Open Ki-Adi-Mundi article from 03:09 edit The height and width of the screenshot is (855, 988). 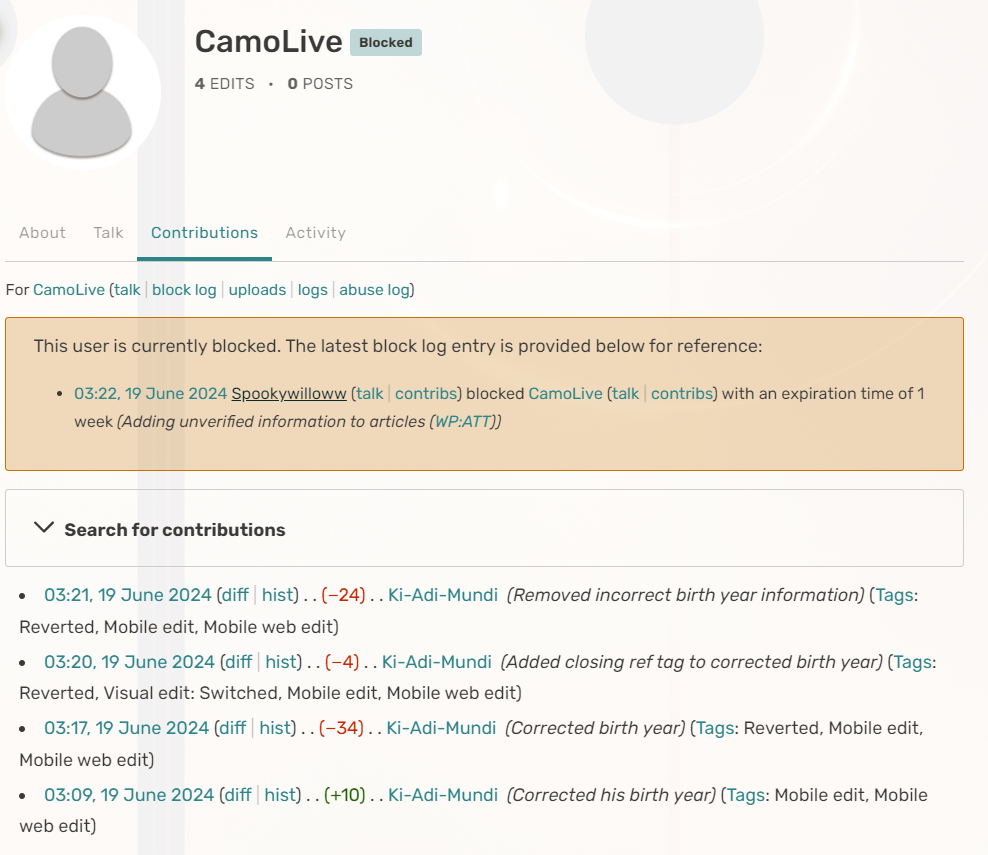[443, 795]
